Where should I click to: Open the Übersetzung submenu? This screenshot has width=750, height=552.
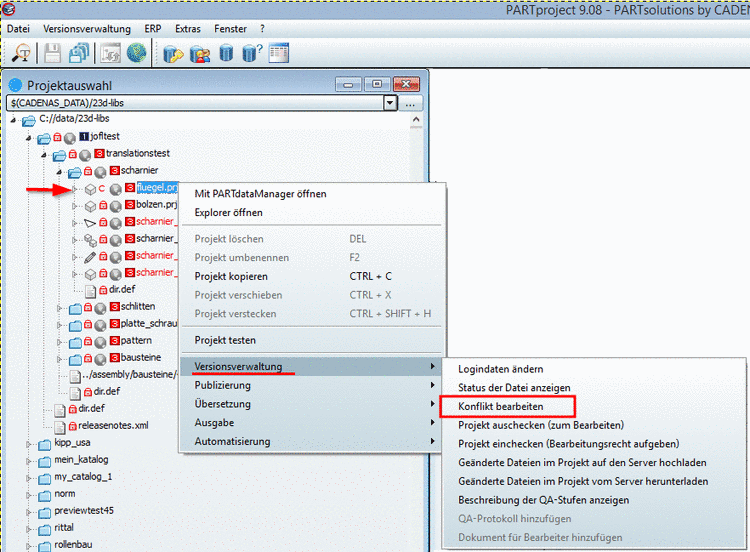click(x=311, y=404)
